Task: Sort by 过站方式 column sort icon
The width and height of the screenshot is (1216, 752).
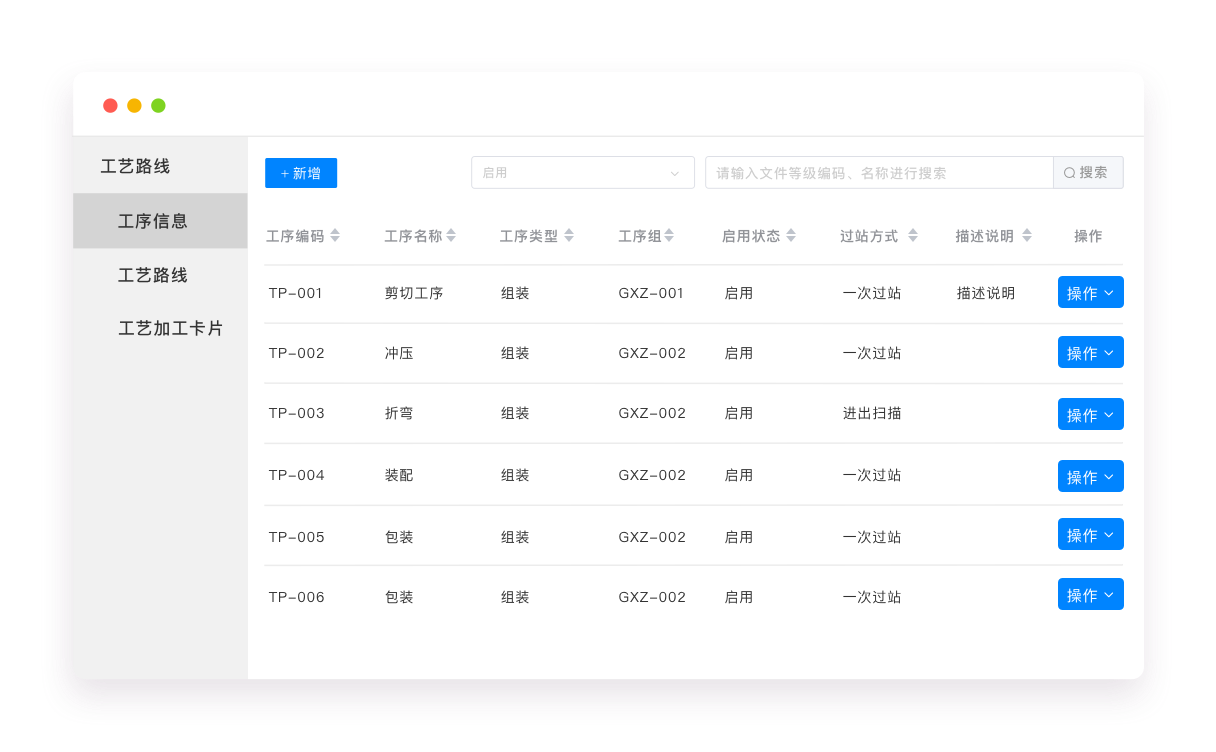Action: tap(913, 236)
